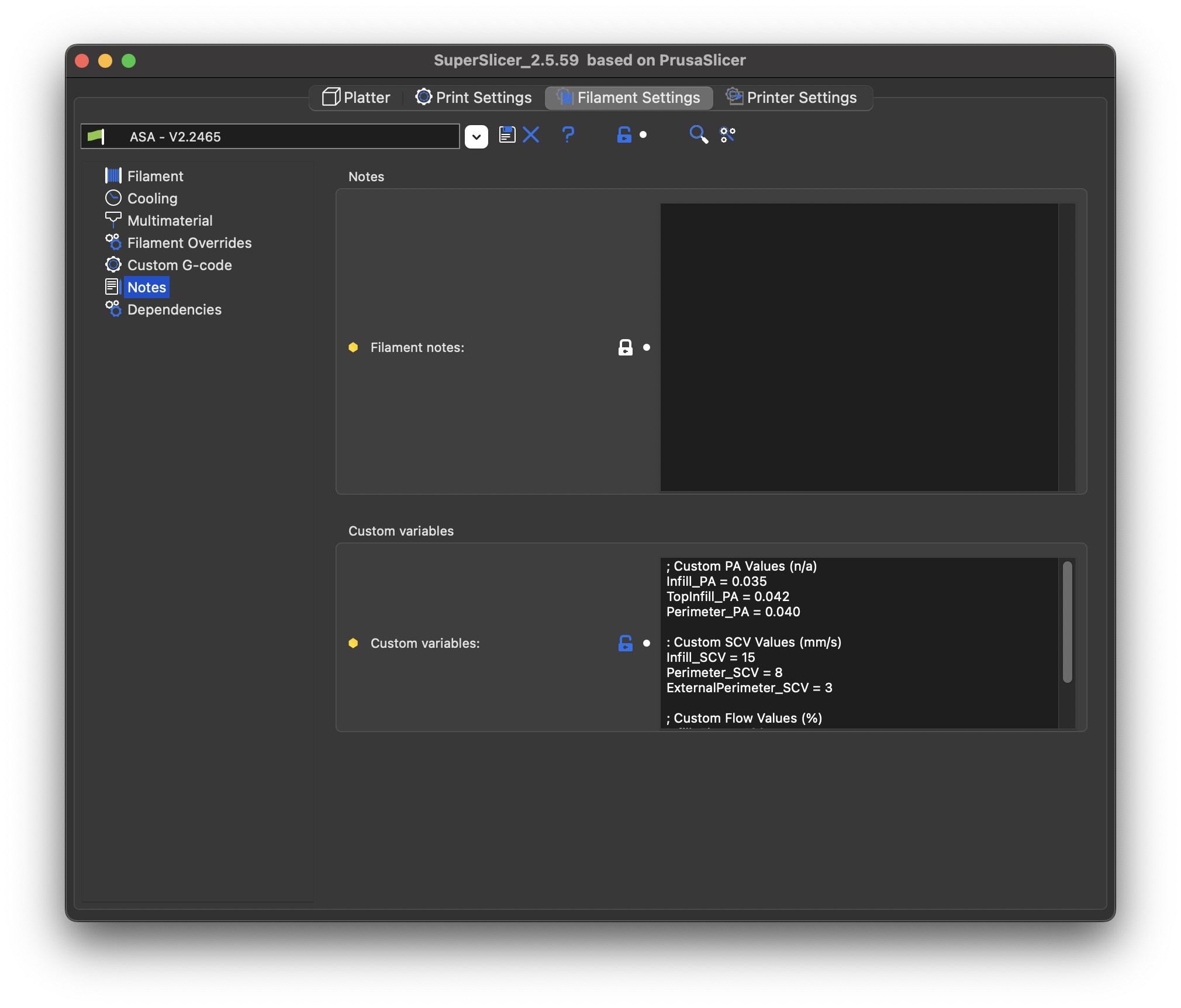Click the yellow hexagon beside Filament notes

(x=353, y=347)
